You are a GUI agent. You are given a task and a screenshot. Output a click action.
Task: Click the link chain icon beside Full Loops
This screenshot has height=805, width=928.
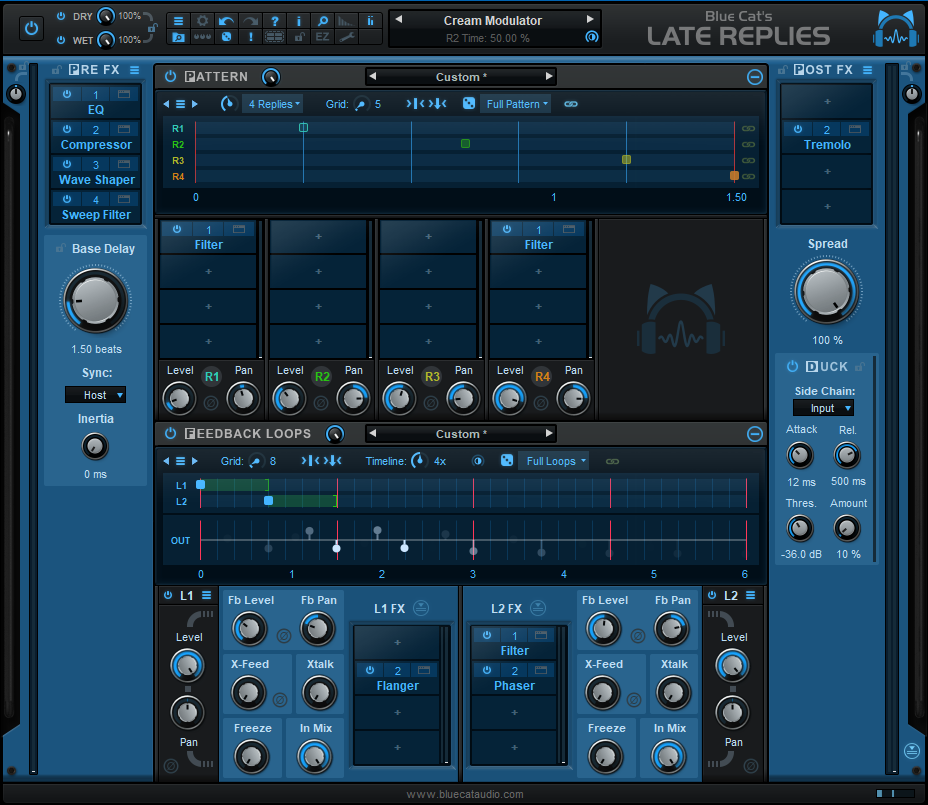pos(613,461)
